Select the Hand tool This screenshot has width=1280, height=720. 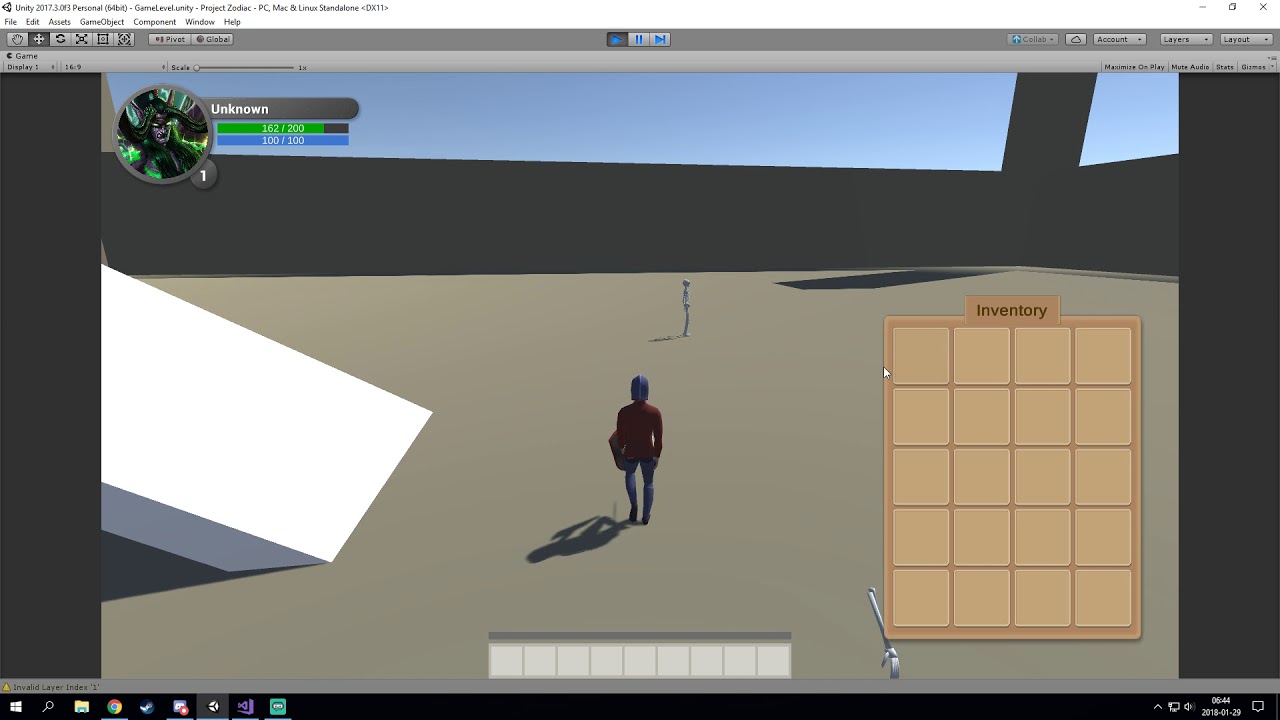[x=17, y=39]
